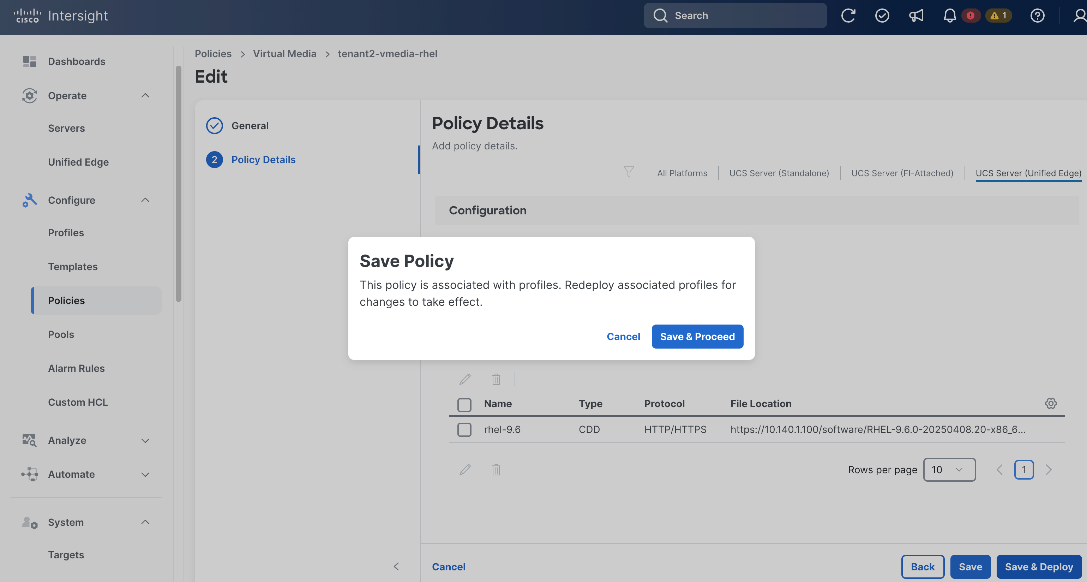Open Profiles in the sidebar
The width and height of the screenshot is (1087, 582).
[x=66, y=233]
